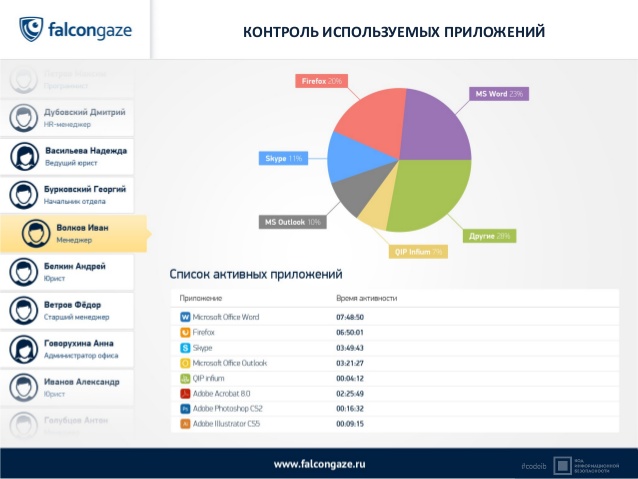The width and height of the screenshot is (638, 479).
Task: Click the codeib square logo in footer
Action: click(562, 466)
